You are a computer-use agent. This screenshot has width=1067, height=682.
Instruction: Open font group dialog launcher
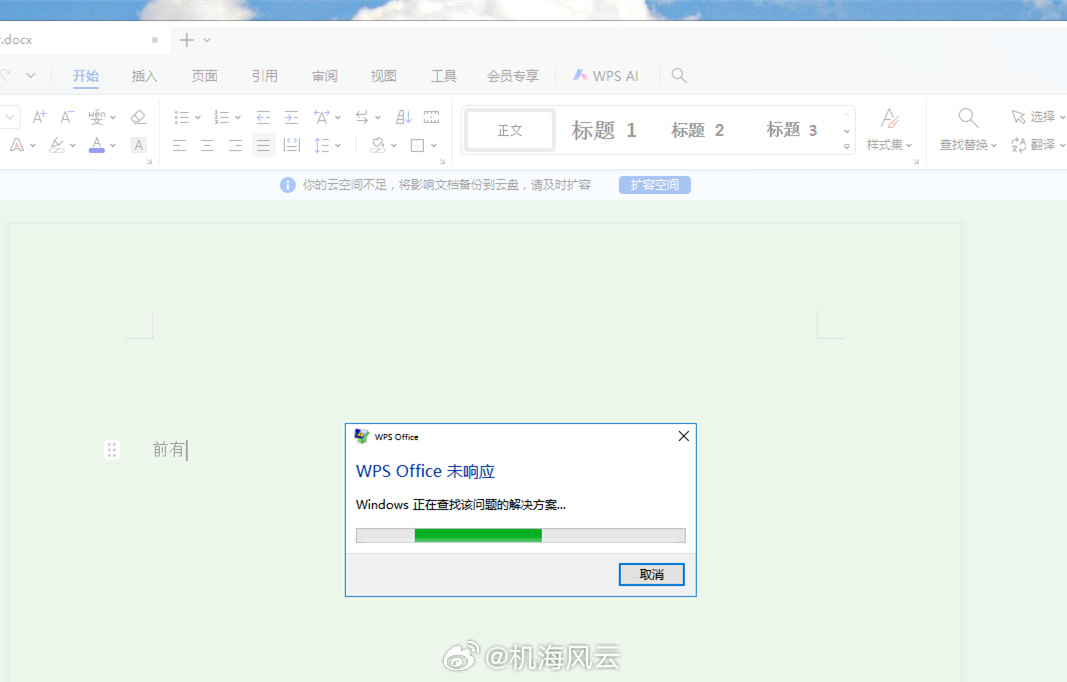149,161
